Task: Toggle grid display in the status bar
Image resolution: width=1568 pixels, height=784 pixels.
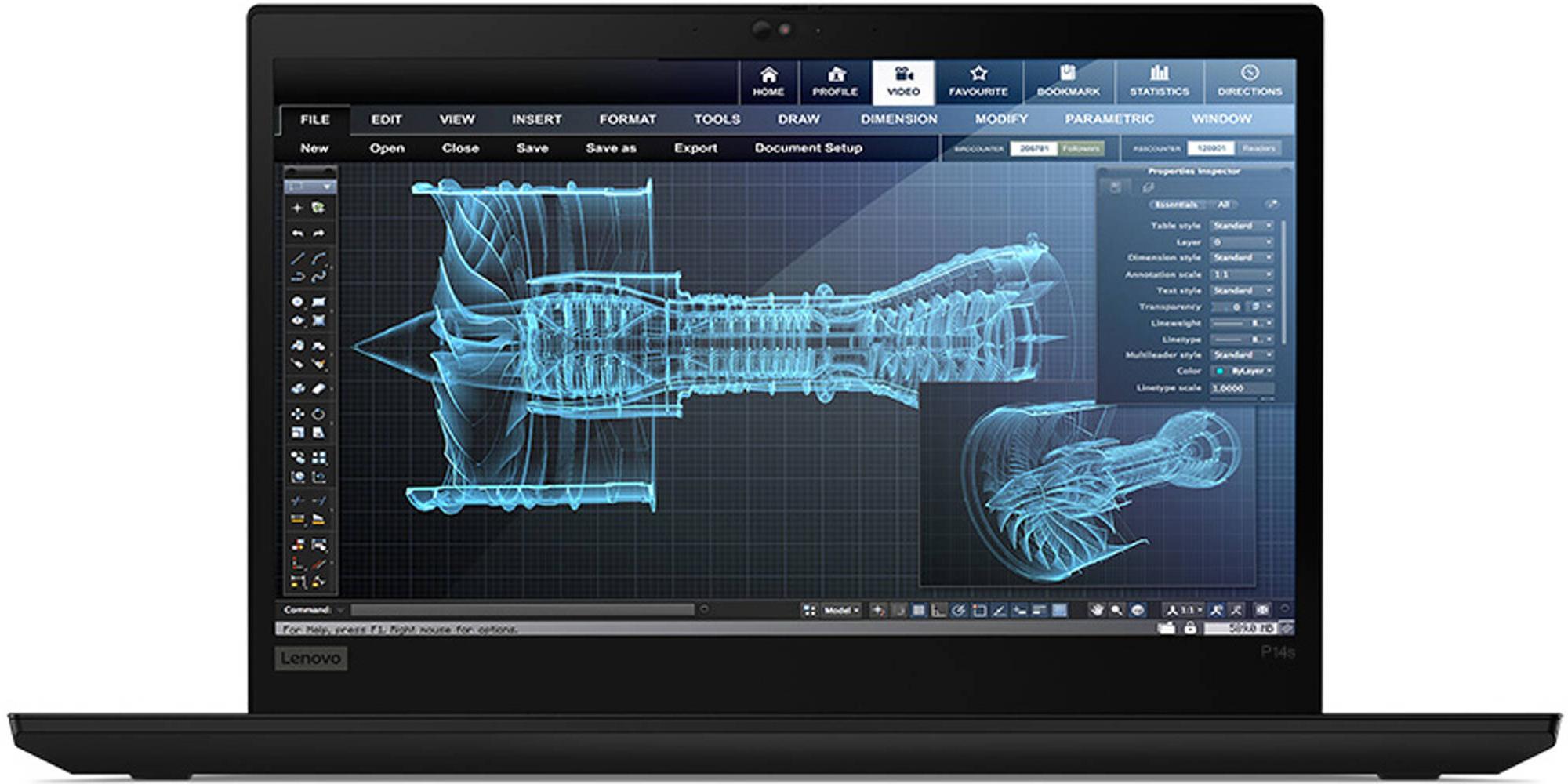Action: coord(919,610)
